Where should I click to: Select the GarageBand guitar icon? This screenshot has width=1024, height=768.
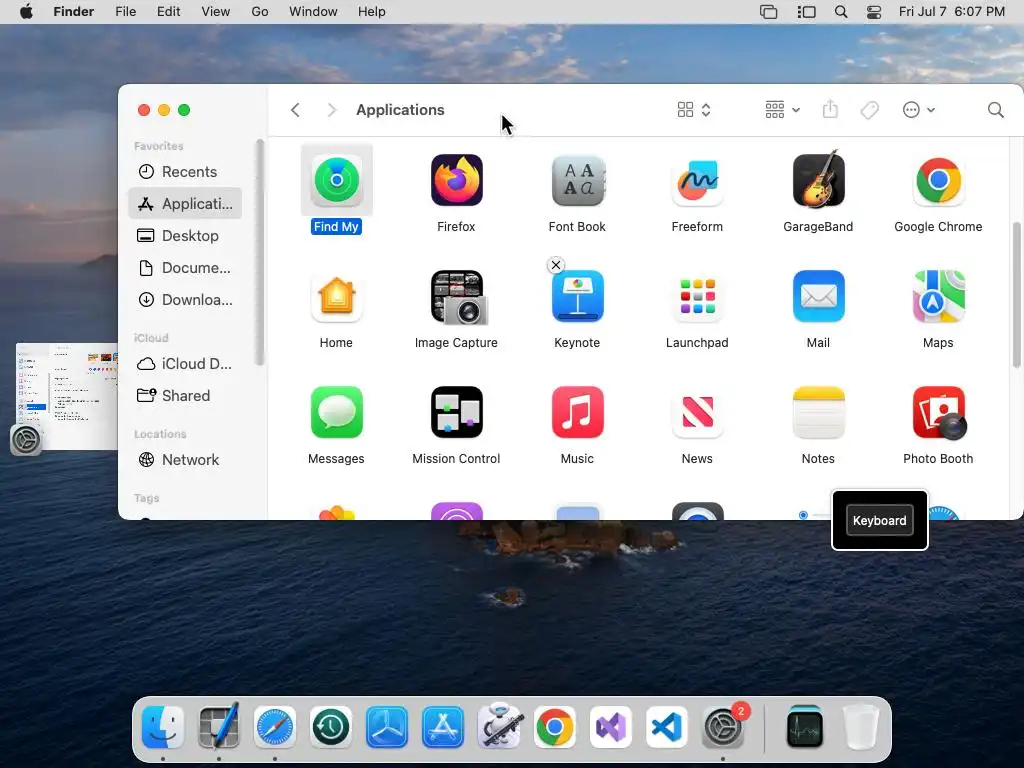[818, 180]
